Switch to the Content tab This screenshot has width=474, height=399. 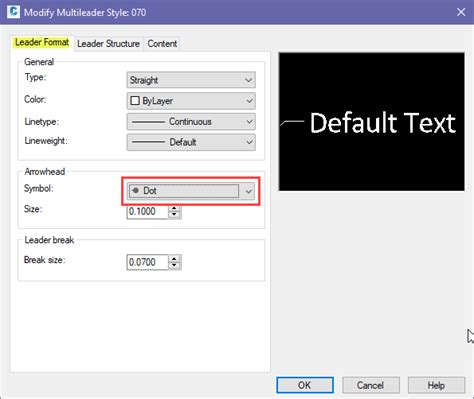pos(162,44)
